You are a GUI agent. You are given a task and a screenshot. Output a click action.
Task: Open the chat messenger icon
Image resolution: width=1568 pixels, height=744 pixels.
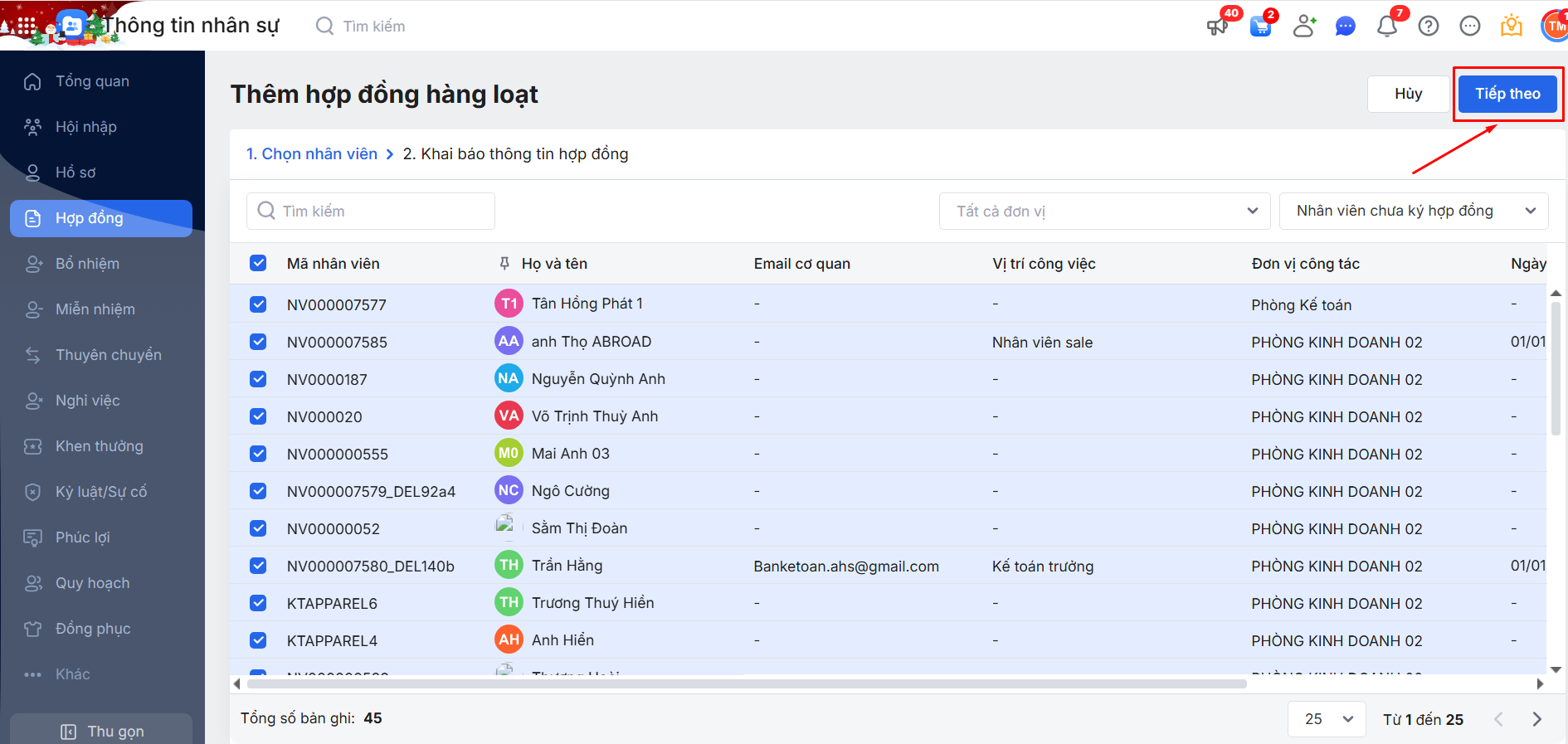click(x=1345, y=27)
